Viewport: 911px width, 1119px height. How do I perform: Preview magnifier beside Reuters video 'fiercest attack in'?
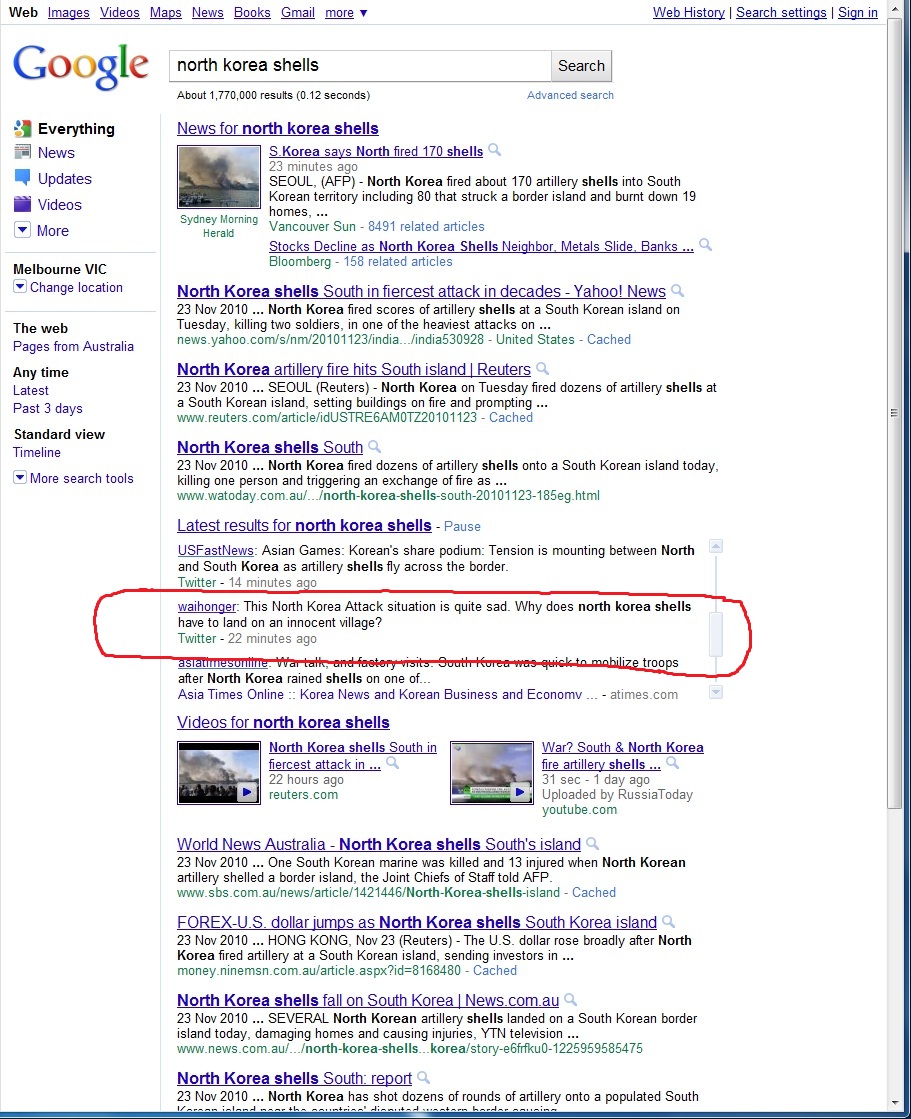pos(392,764)
